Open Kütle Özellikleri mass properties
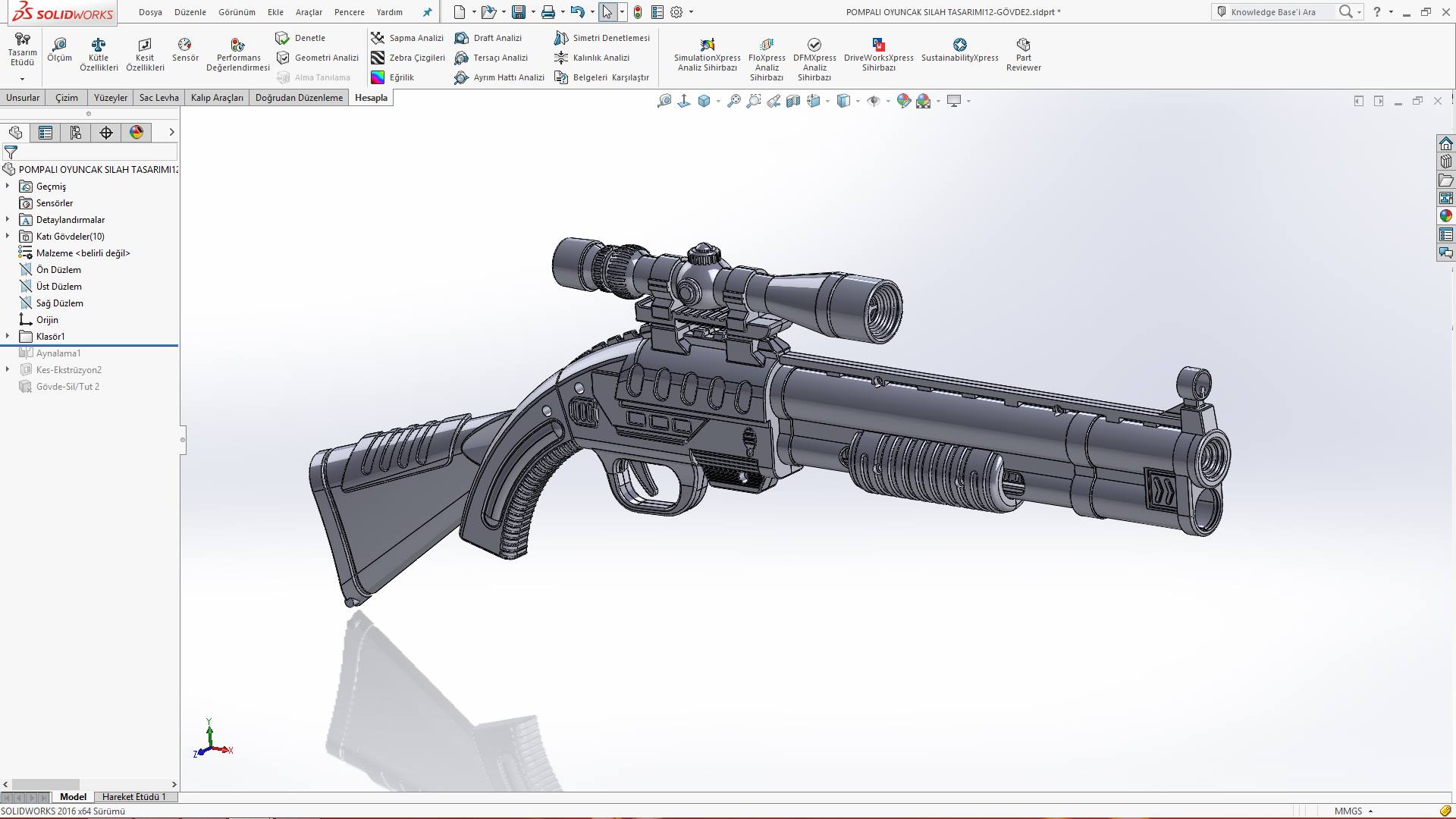Viewport: 1456px width, 819px height. click(99, 55)
